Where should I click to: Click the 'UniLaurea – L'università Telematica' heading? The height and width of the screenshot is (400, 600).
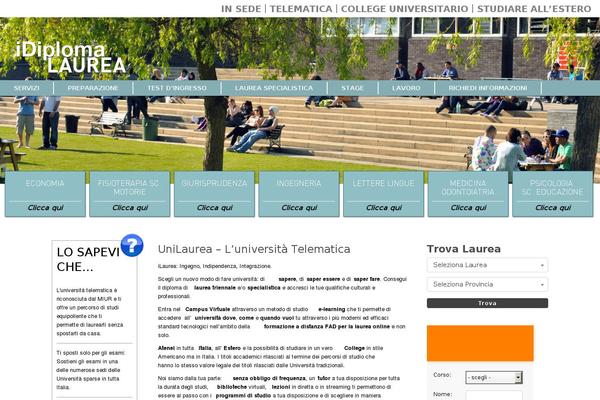(254, 249)
